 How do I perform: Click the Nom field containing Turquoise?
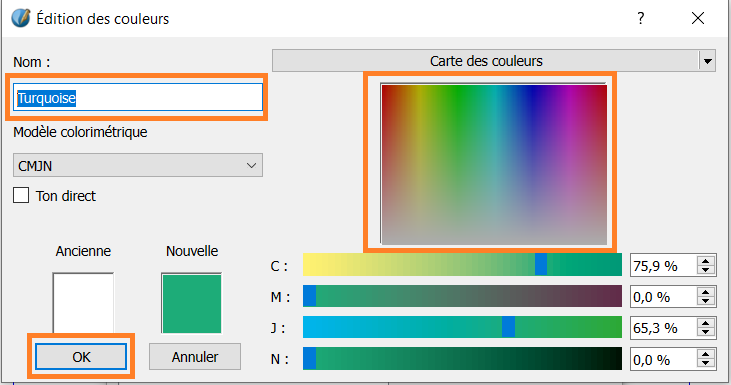(x=138, y=97)
